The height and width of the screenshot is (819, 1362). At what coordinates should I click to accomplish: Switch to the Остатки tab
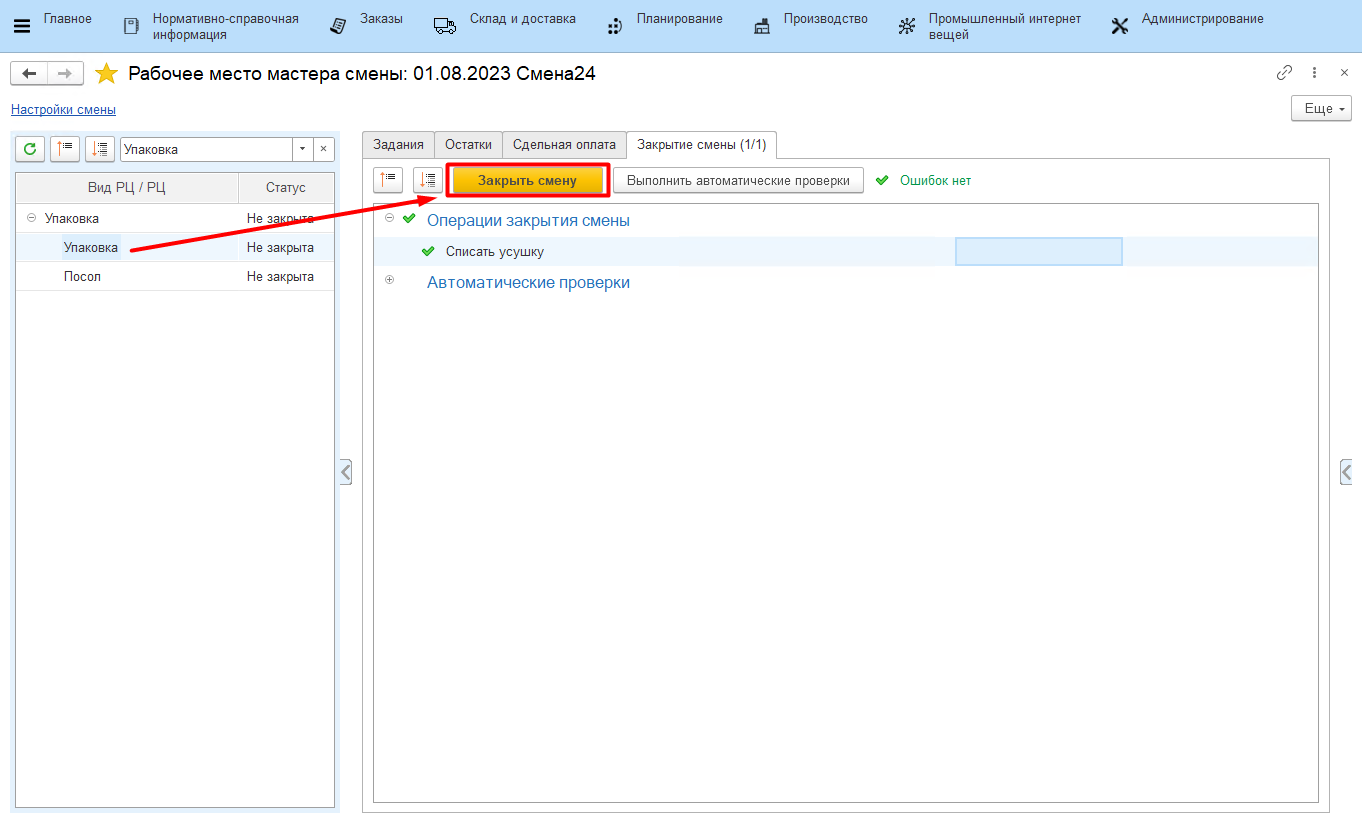(x=468, y=145)
